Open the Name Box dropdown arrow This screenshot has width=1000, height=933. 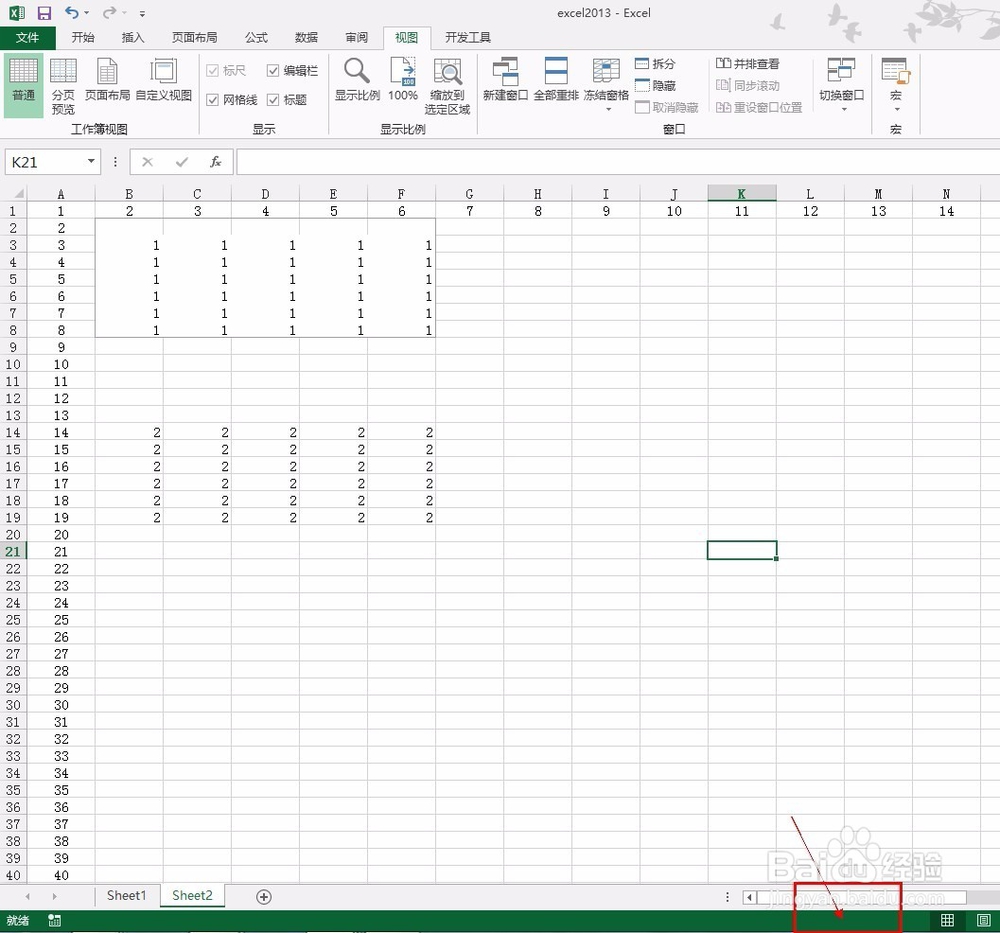coord(91,161)
